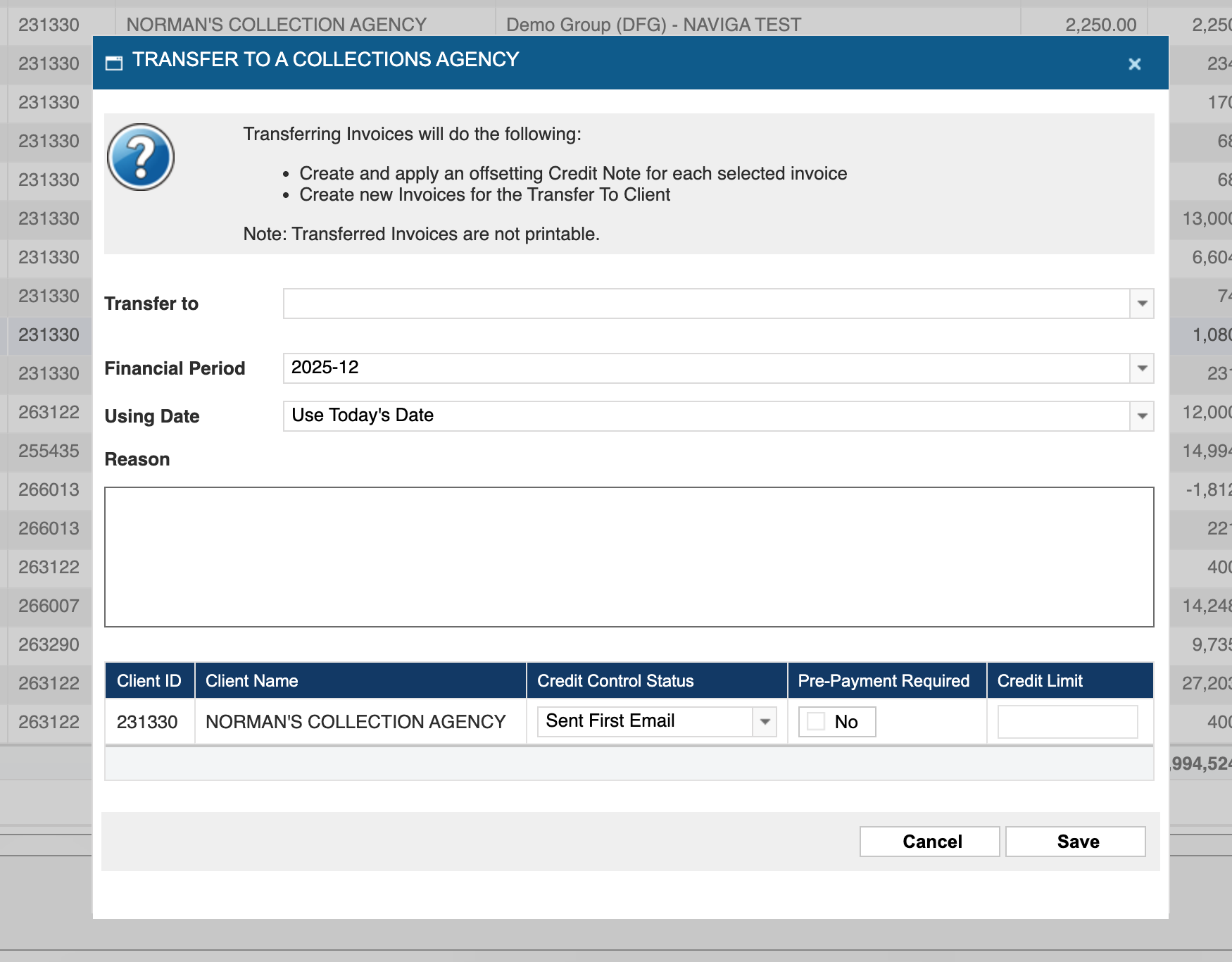Select background row with ID 255435
Screen dimensions: 1232x962
click(49, 451)
